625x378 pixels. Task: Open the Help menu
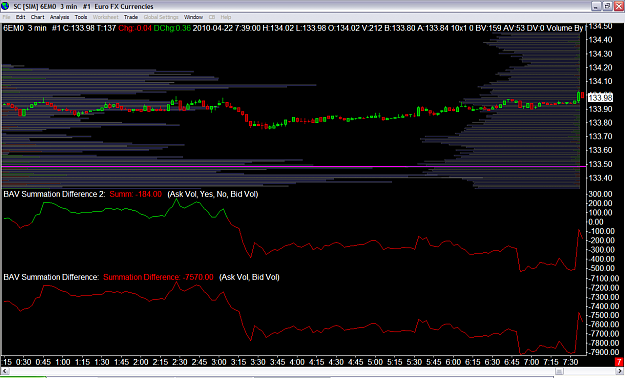(226, 17)
